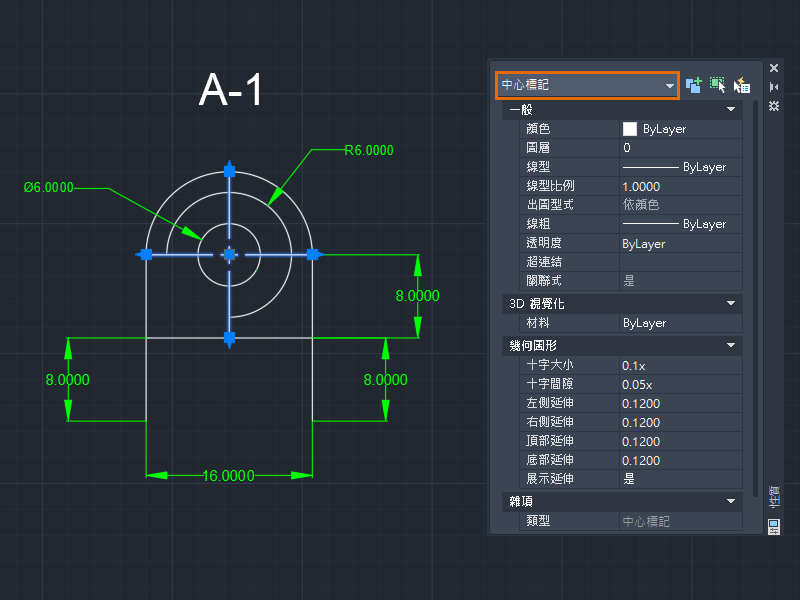This screenshot has width=800, height=600.
Task: Collapse the 雜項 section
Action: pos(731,502)
